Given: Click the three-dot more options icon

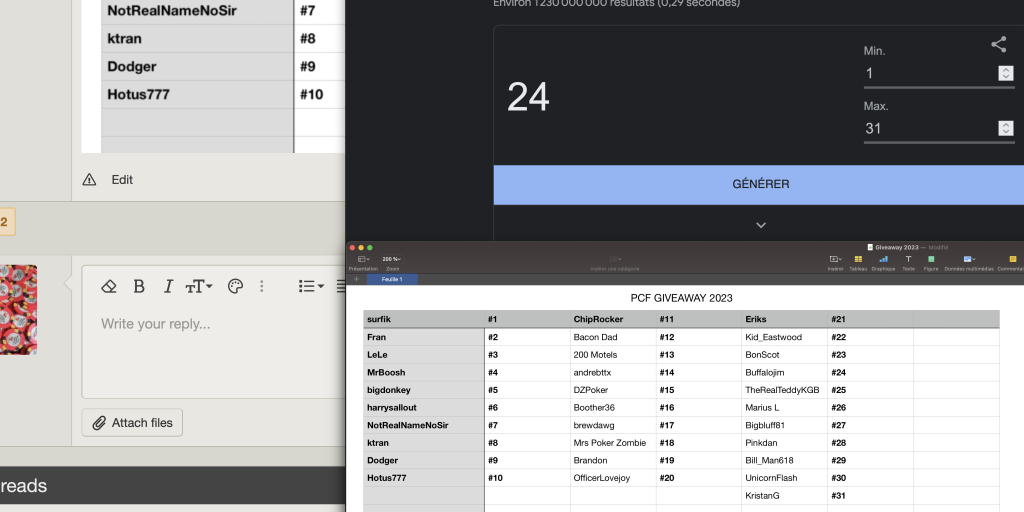Looking at the screenshot, I should [262, 286].
